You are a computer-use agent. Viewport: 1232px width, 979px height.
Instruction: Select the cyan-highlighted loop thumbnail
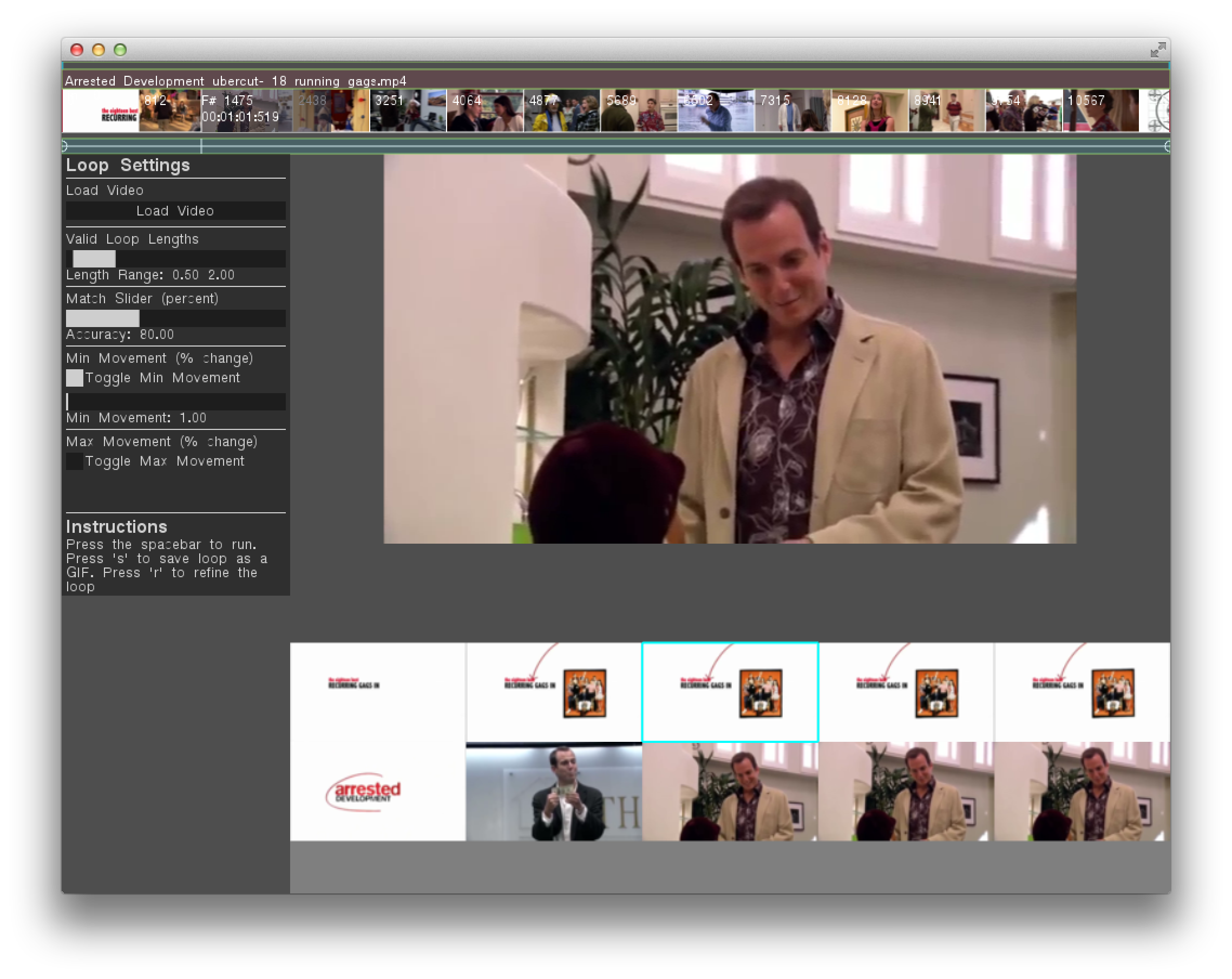tap(730, 692)
